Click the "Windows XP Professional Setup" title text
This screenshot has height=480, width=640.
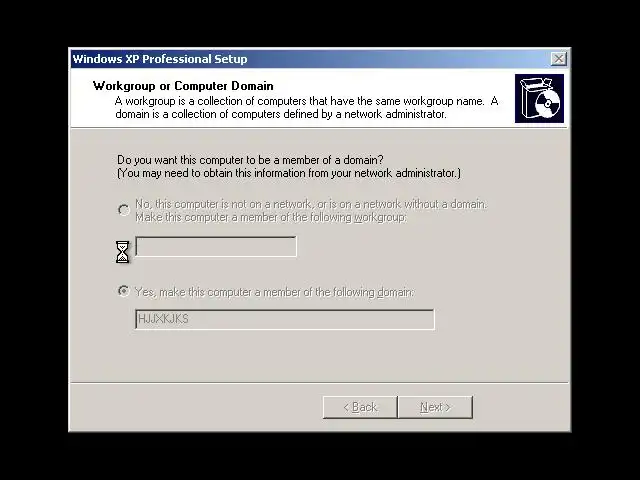tap(160, 59)
